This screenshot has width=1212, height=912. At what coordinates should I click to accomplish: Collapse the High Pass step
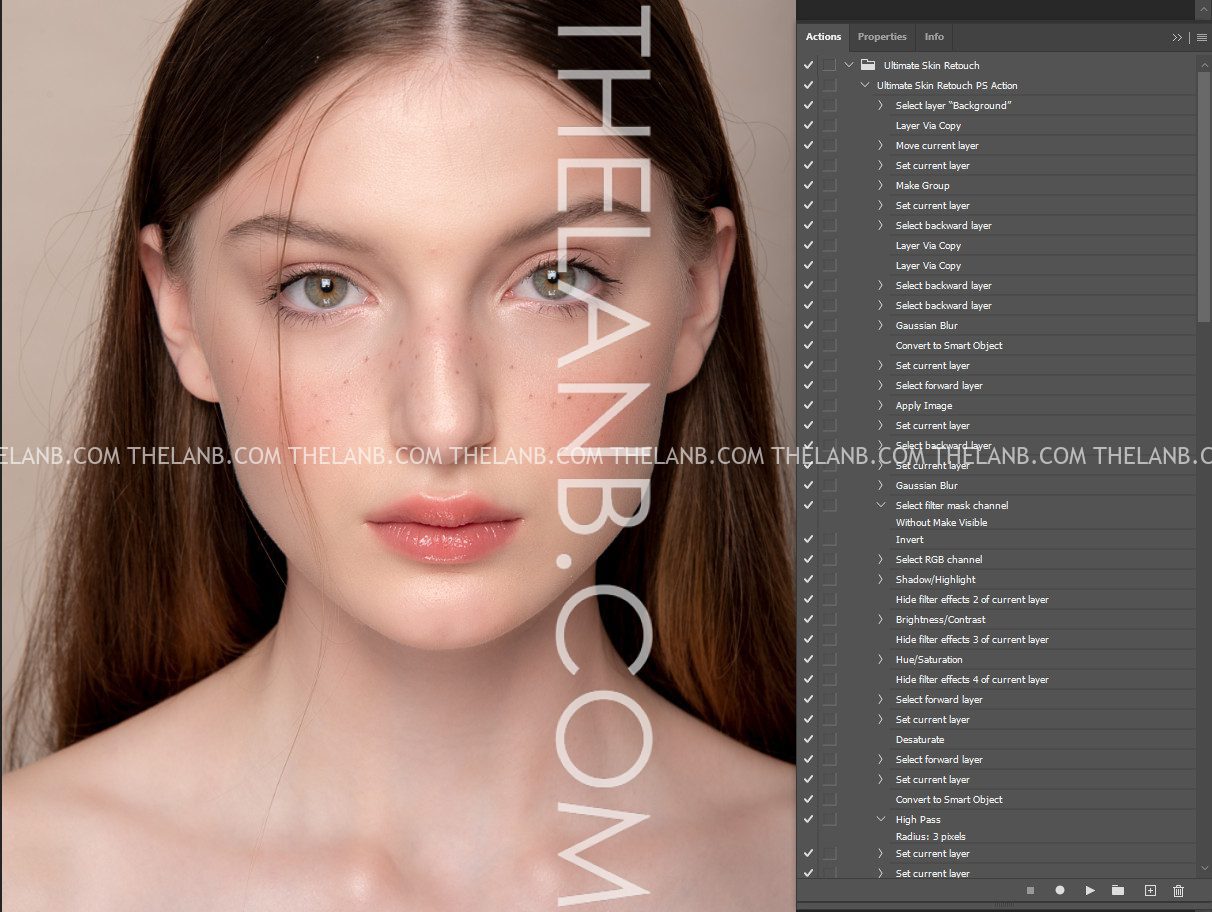tap(881, 819)
